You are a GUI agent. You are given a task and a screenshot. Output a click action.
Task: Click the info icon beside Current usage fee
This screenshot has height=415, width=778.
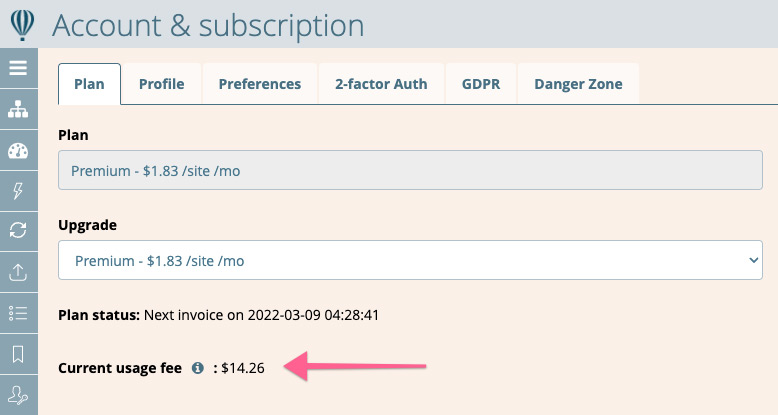point(197,368)
